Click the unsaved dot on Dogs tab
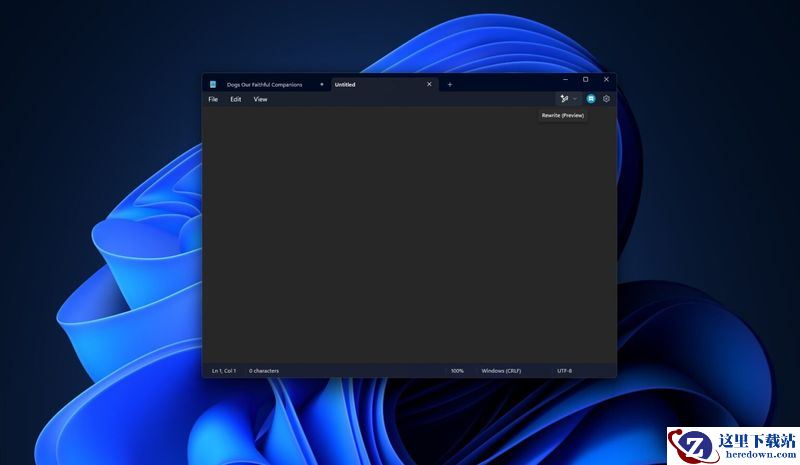 [321, 84]
